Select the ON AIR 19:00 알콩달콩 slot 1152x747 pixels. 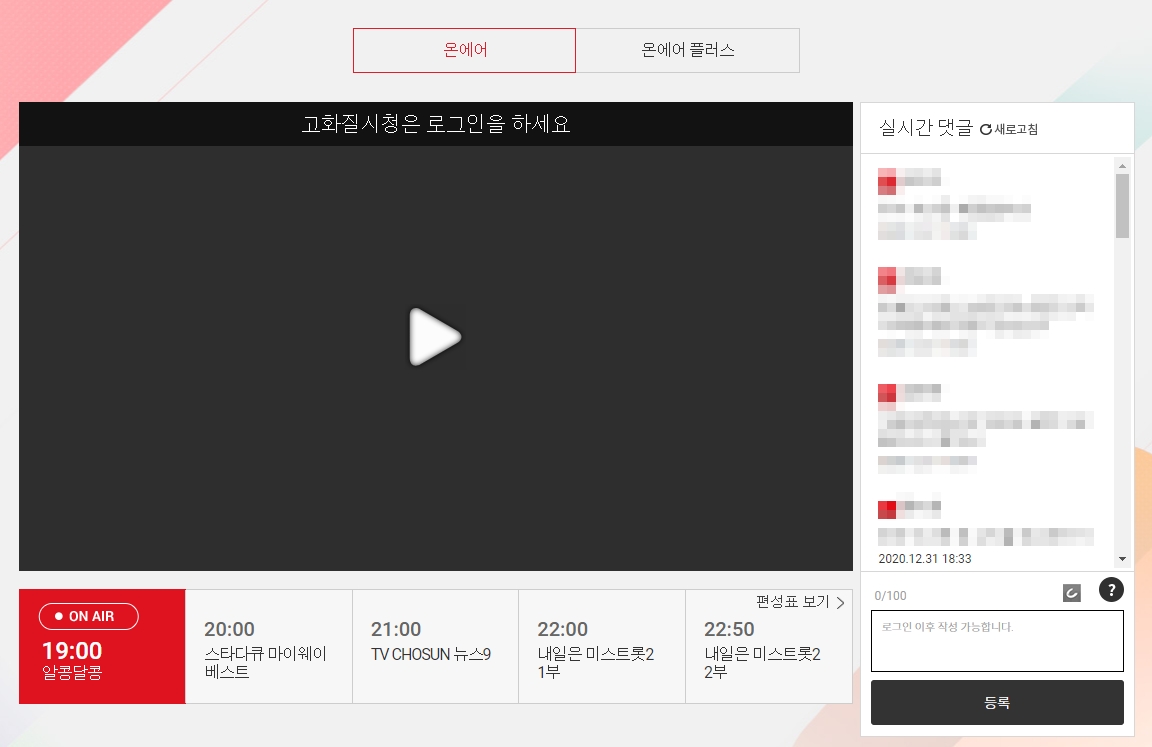pyautogui.click(x=102, y=646)
